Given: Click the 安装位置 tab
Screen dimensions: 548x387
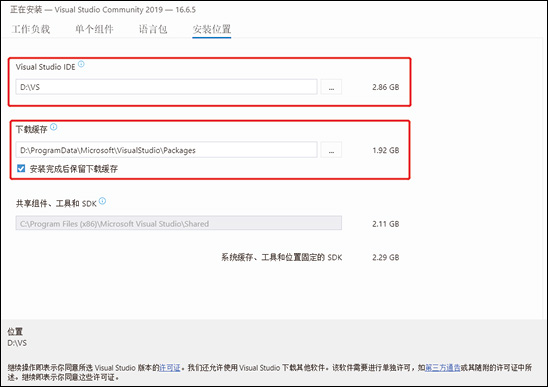Looking at the screenshot, I should pyautogui.click(x=212, y=29).
